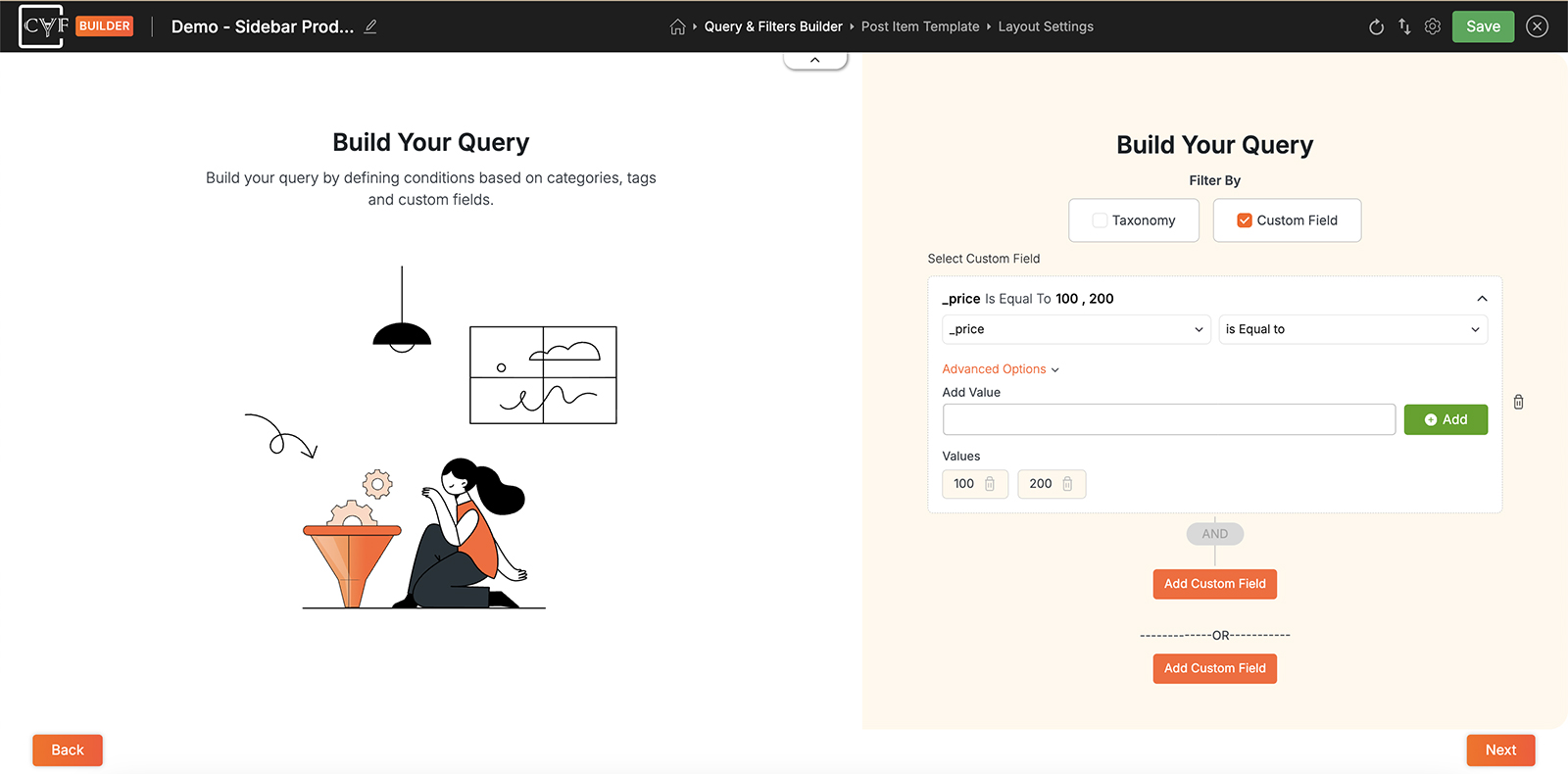Go to Post Item Template step

coord(920,26)
